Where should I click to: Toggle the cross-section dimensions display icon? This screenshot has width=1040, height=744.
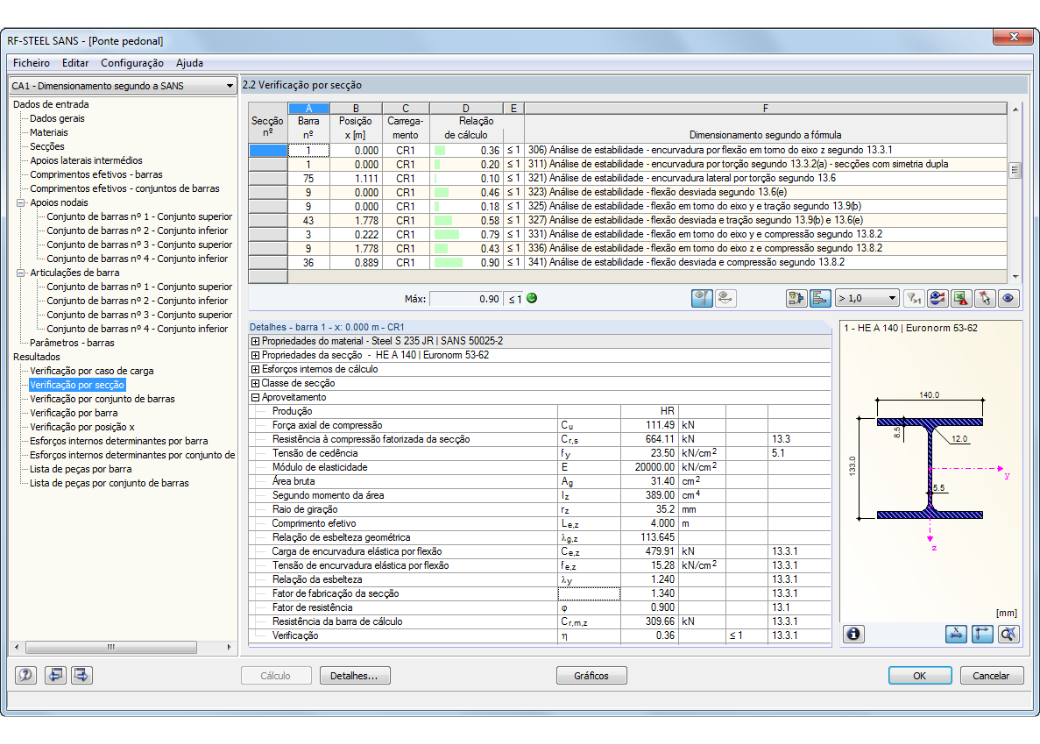point(956,635)
